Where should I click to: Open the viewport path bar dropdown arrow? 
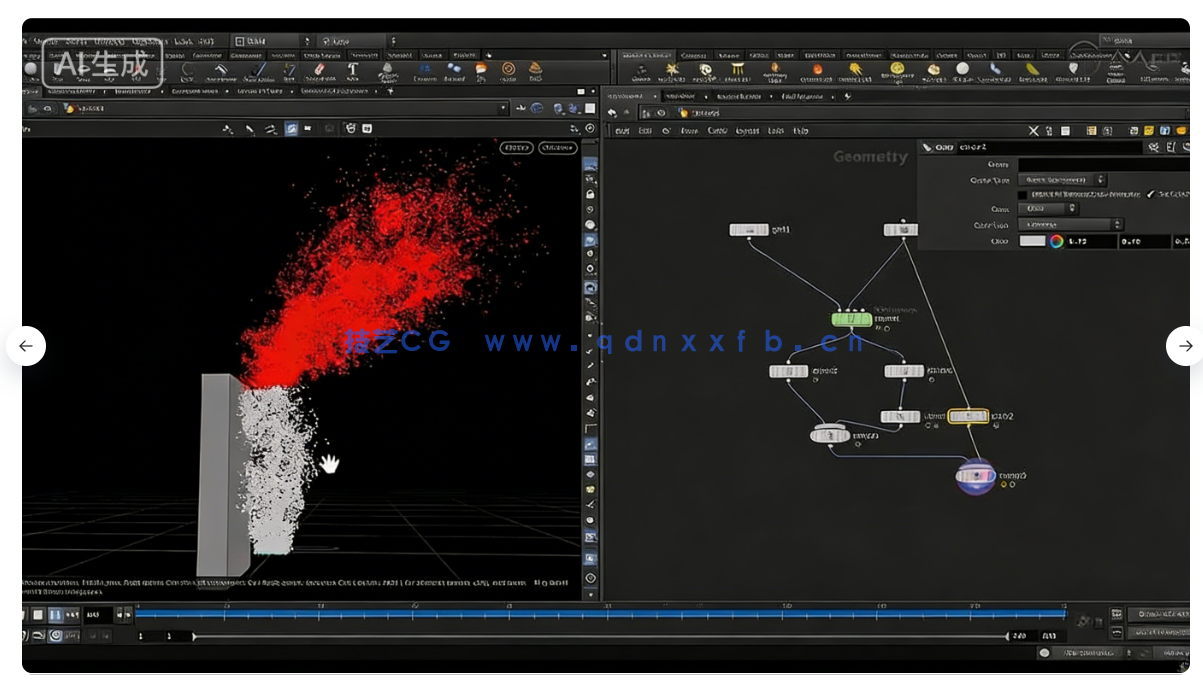click(504, 108)
